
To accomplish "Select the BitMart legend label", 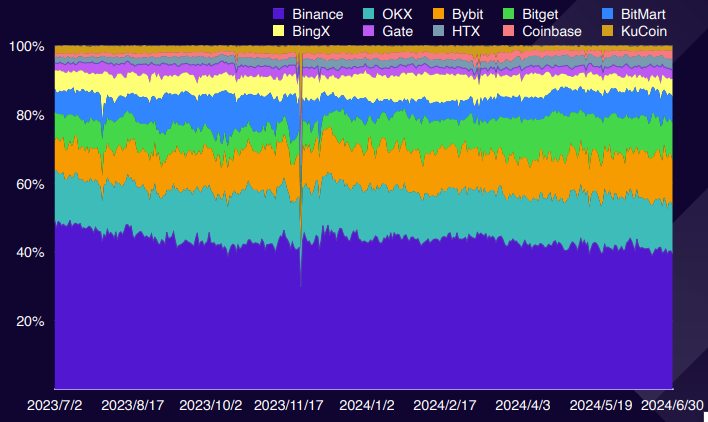I will tap(643, 14).
